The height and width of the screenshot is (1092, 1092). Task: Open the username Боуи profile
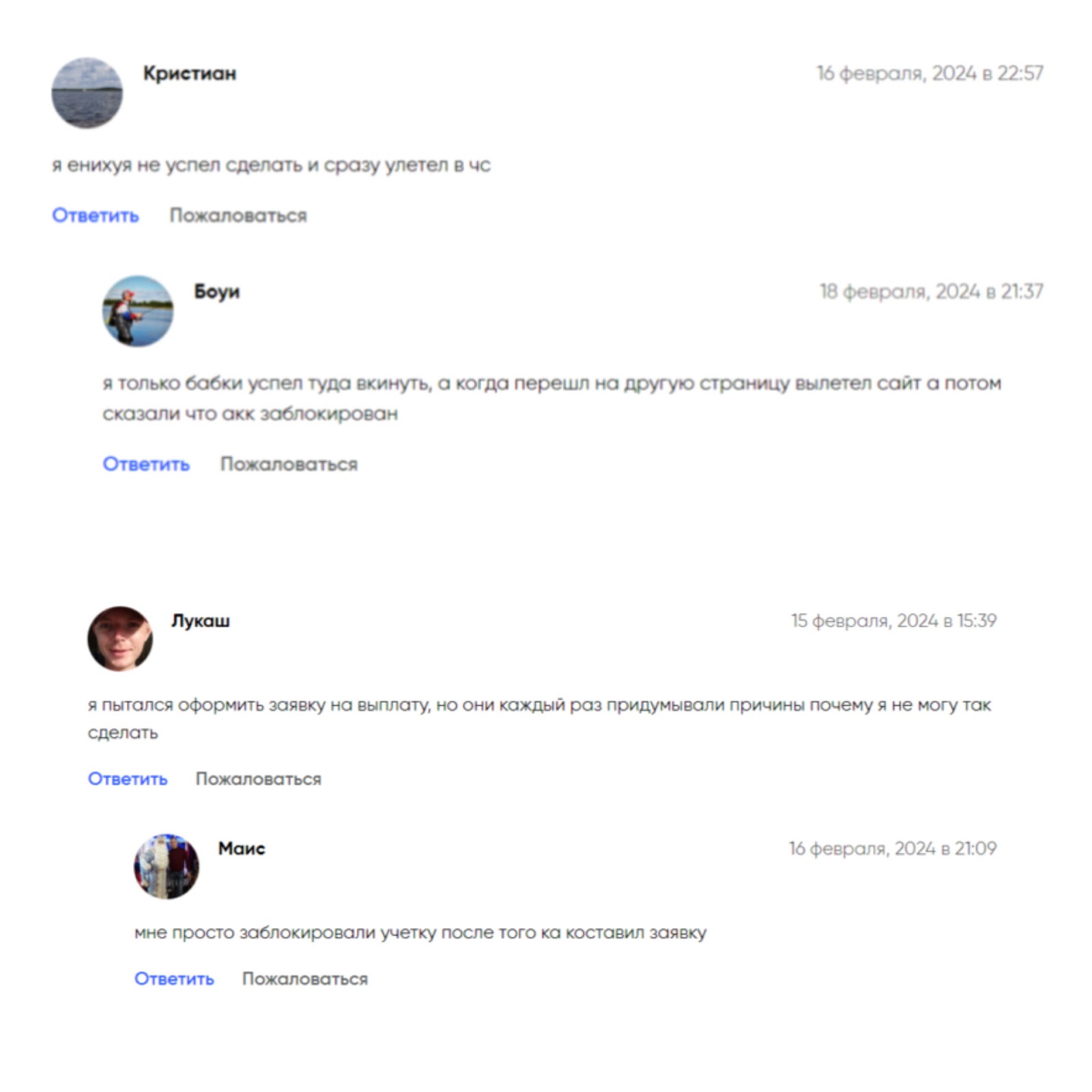coord(217,291)
